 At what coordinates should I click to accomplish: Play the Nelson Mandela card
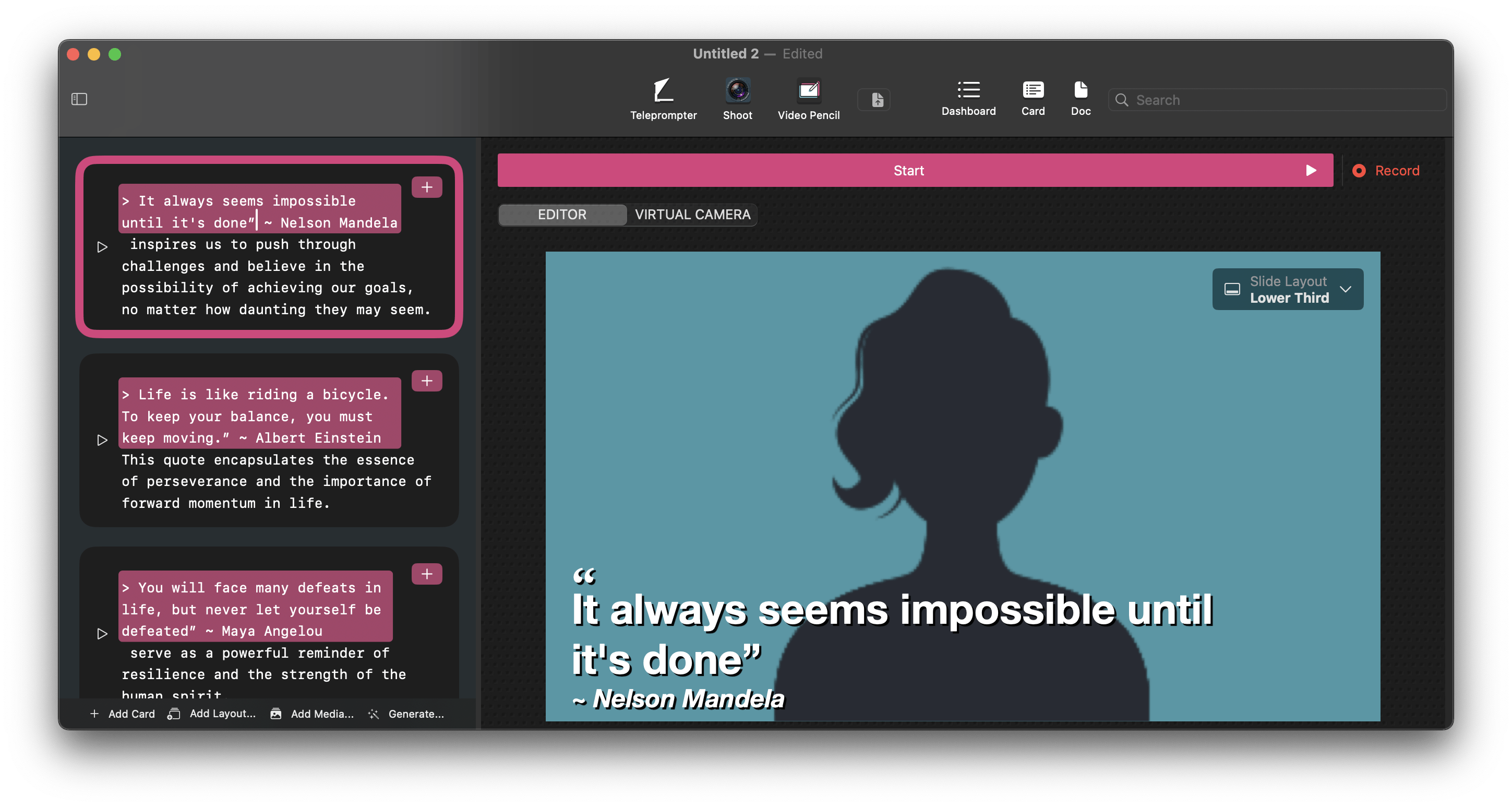coord(102,247)
